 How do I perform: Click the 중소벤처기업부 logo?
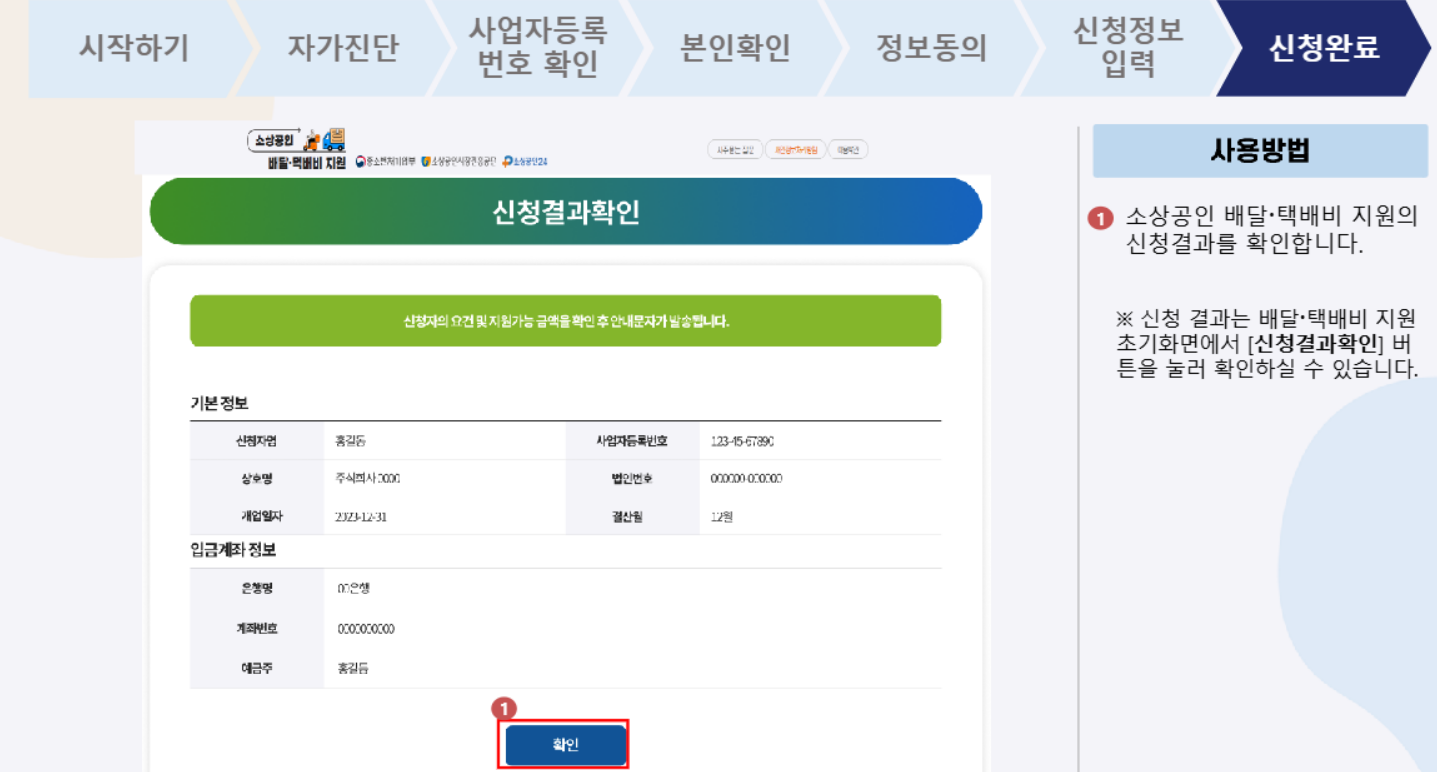[385, 161]
